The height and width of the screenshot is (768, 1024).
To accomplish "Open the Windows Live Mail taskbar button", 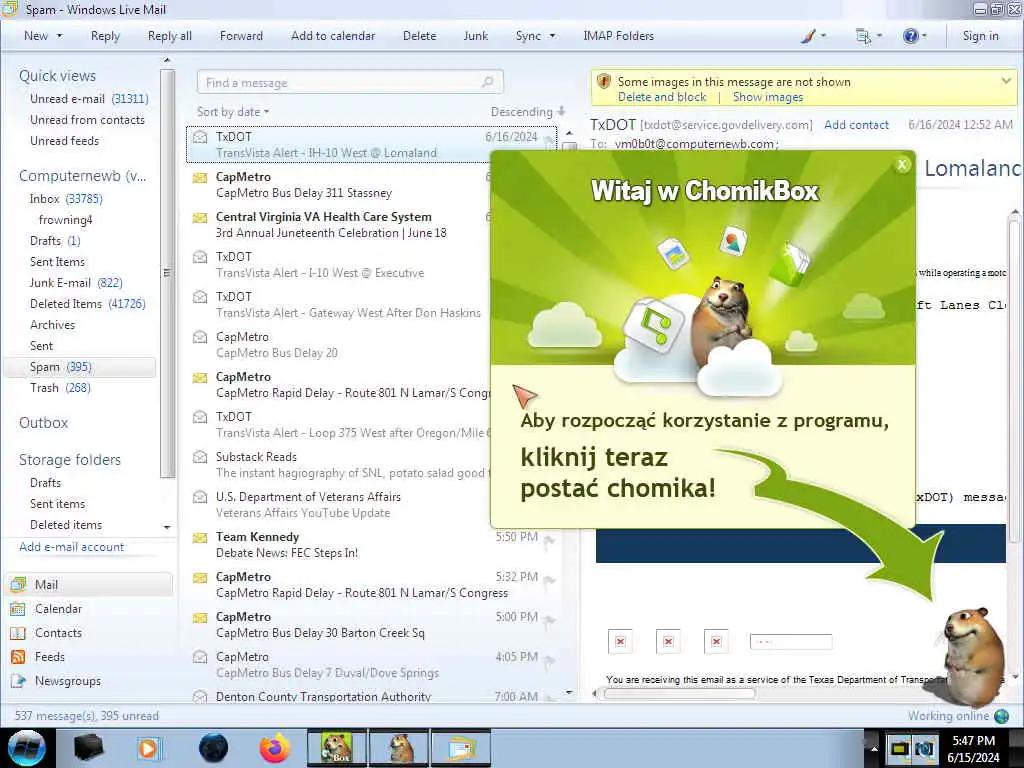I will click(x=460, y=748).
